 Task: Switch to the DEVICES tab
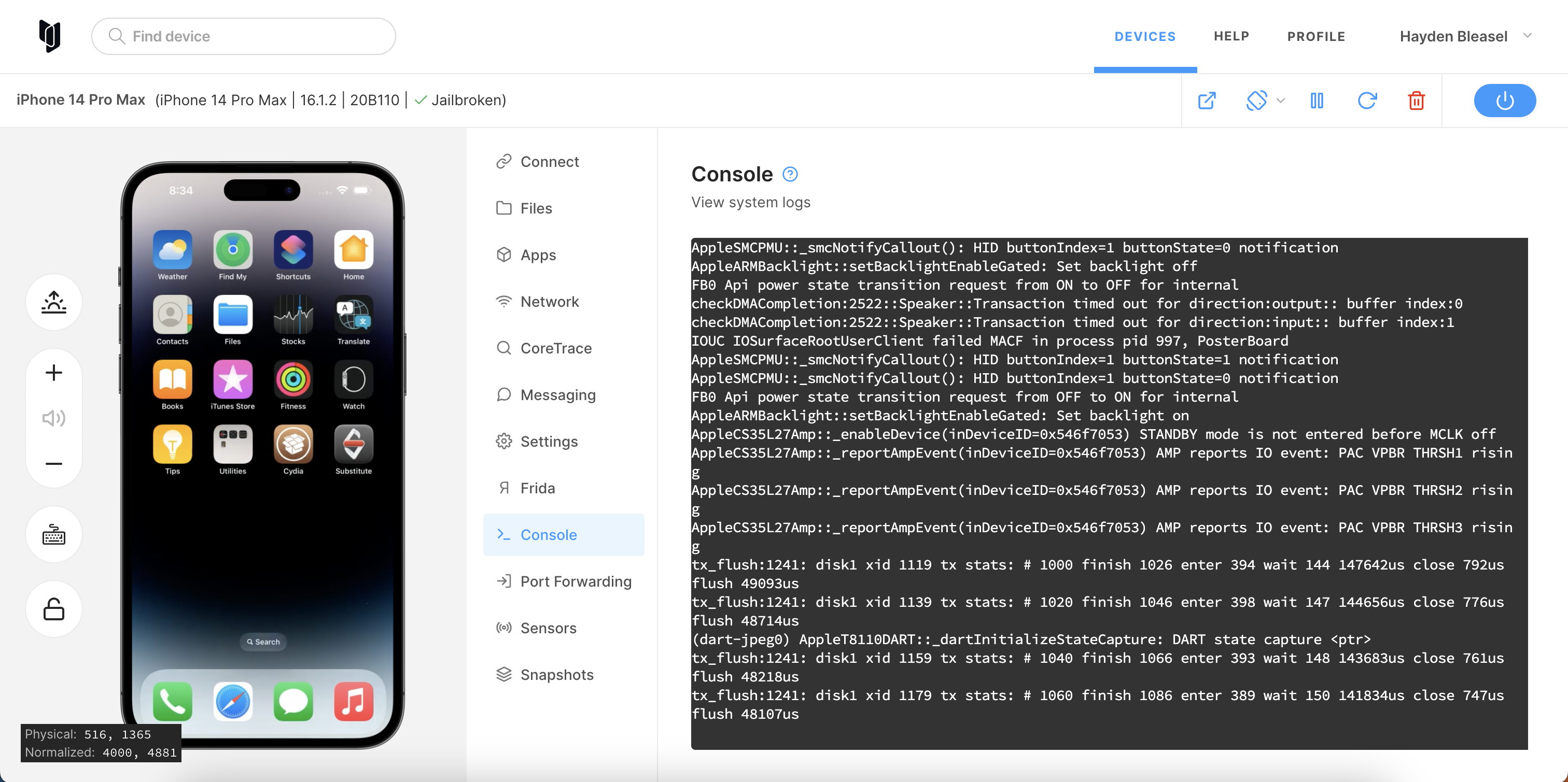1145,36
